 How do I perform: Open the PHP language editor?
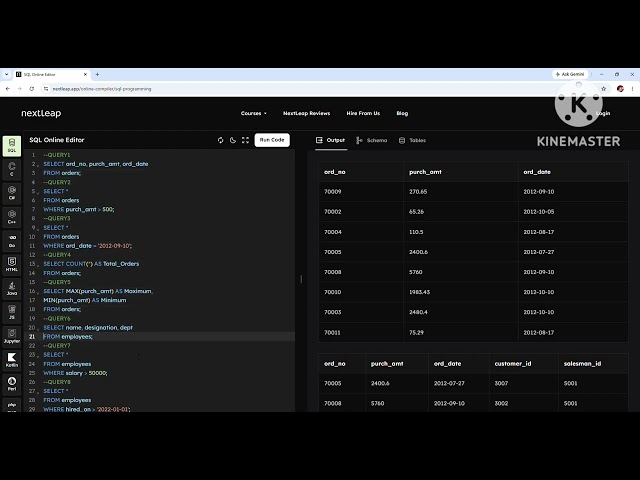click(12, 405)
